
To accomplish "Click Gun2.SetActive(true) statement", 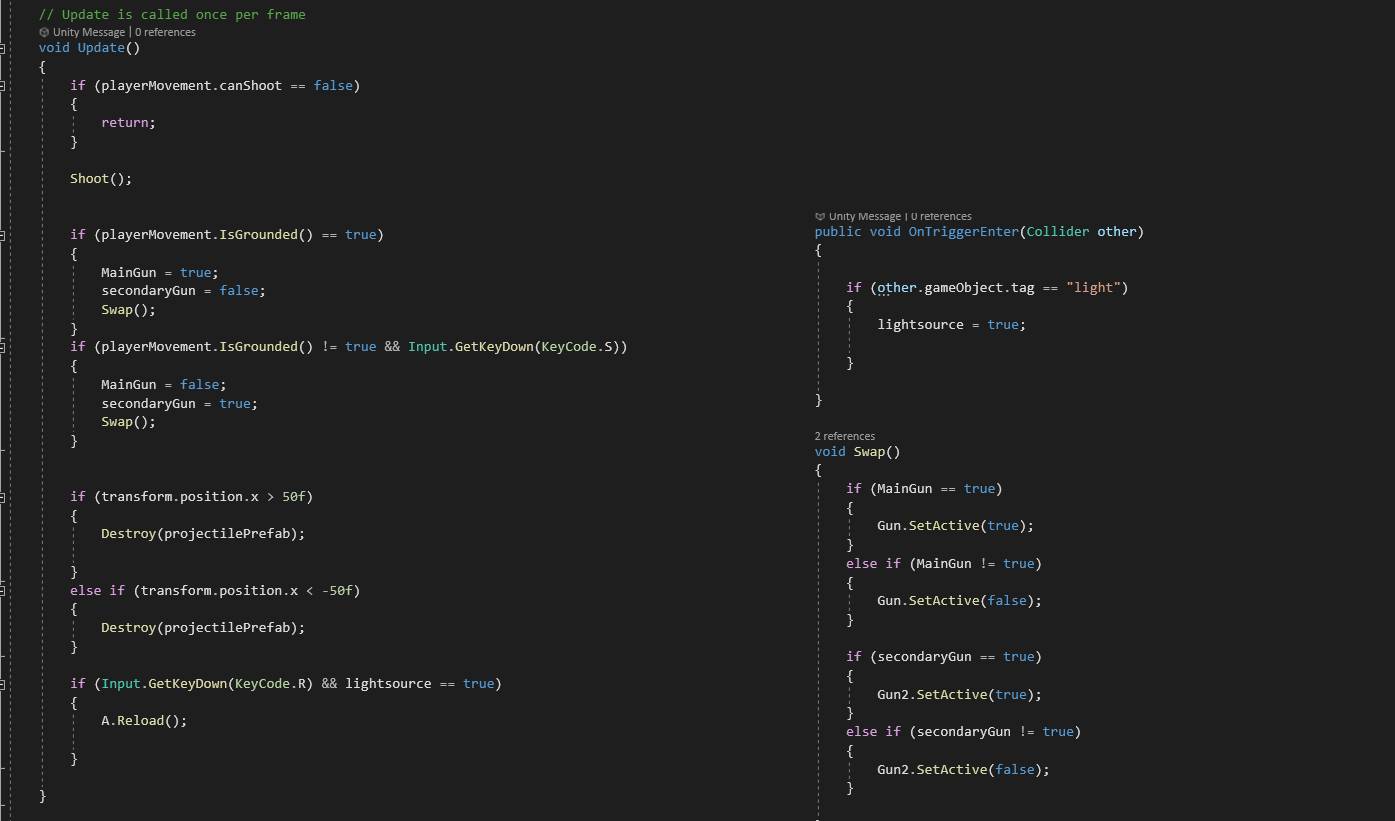I will 945,695.
